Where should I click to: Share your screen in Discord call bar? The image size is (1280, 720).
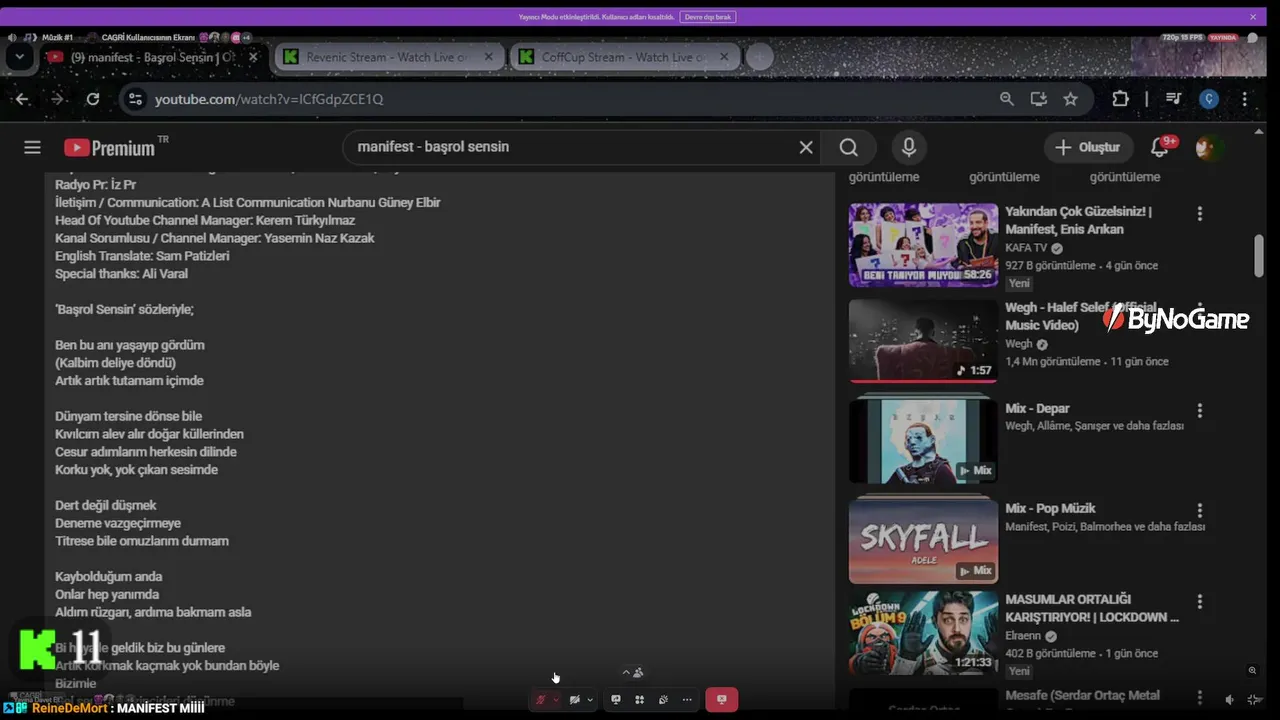point(616,700)
